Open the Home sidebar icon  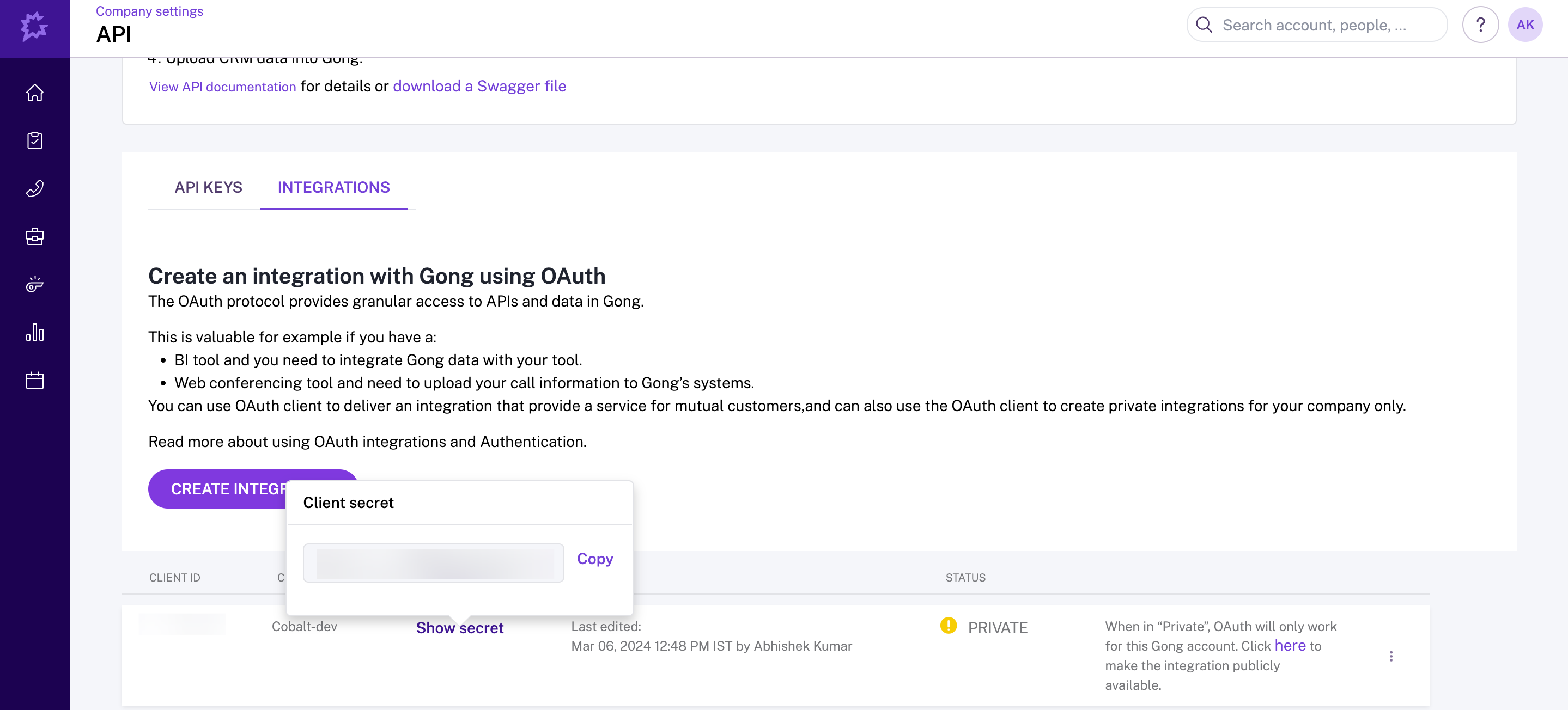point(35,93)
